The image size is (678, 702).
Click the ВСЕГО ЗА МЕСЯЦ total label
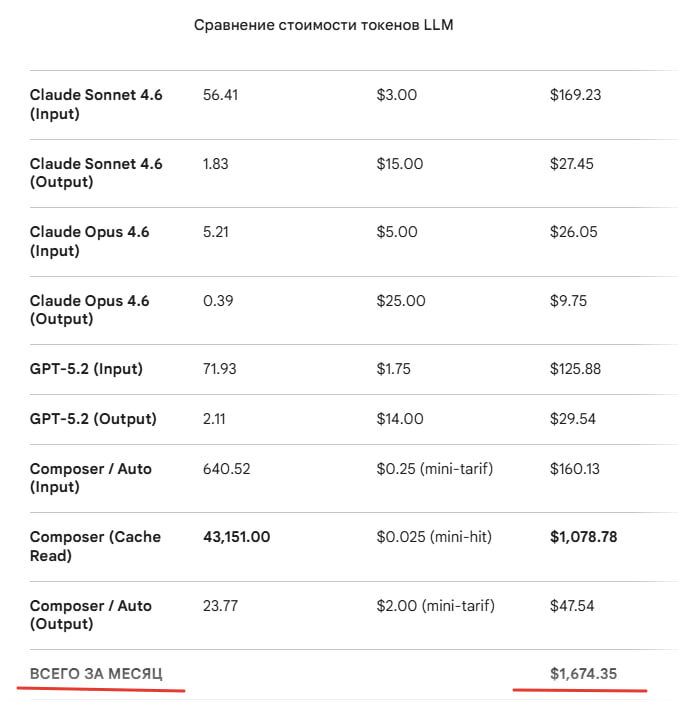point(96,674)
